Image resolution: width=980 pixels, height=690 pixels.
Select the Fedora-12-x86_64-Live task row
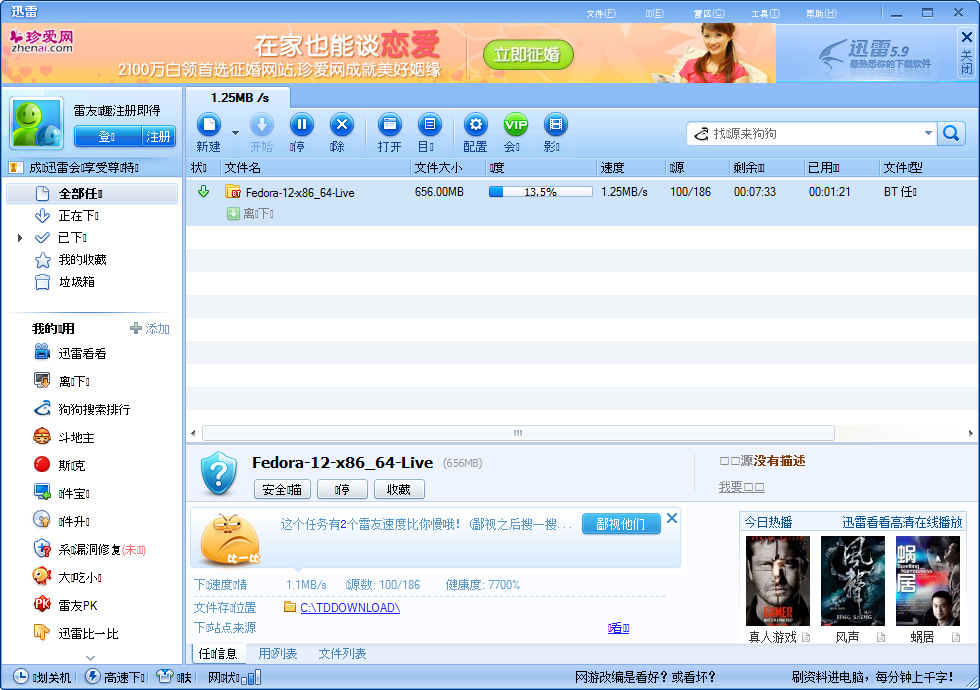pos(581,202)
